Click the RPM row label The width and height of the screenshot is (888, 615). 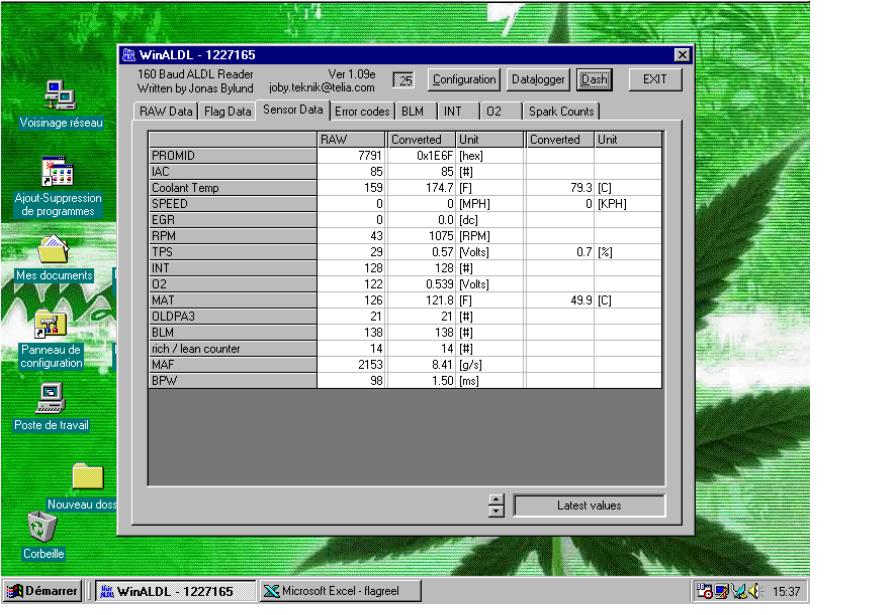[x=232, y=236]
